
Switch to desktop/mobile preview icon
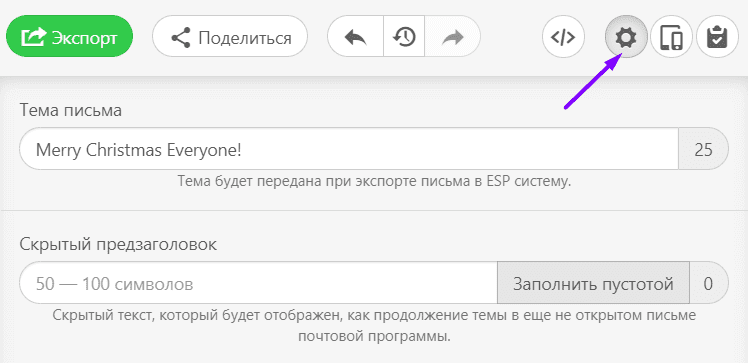click(x=671, y=37)
